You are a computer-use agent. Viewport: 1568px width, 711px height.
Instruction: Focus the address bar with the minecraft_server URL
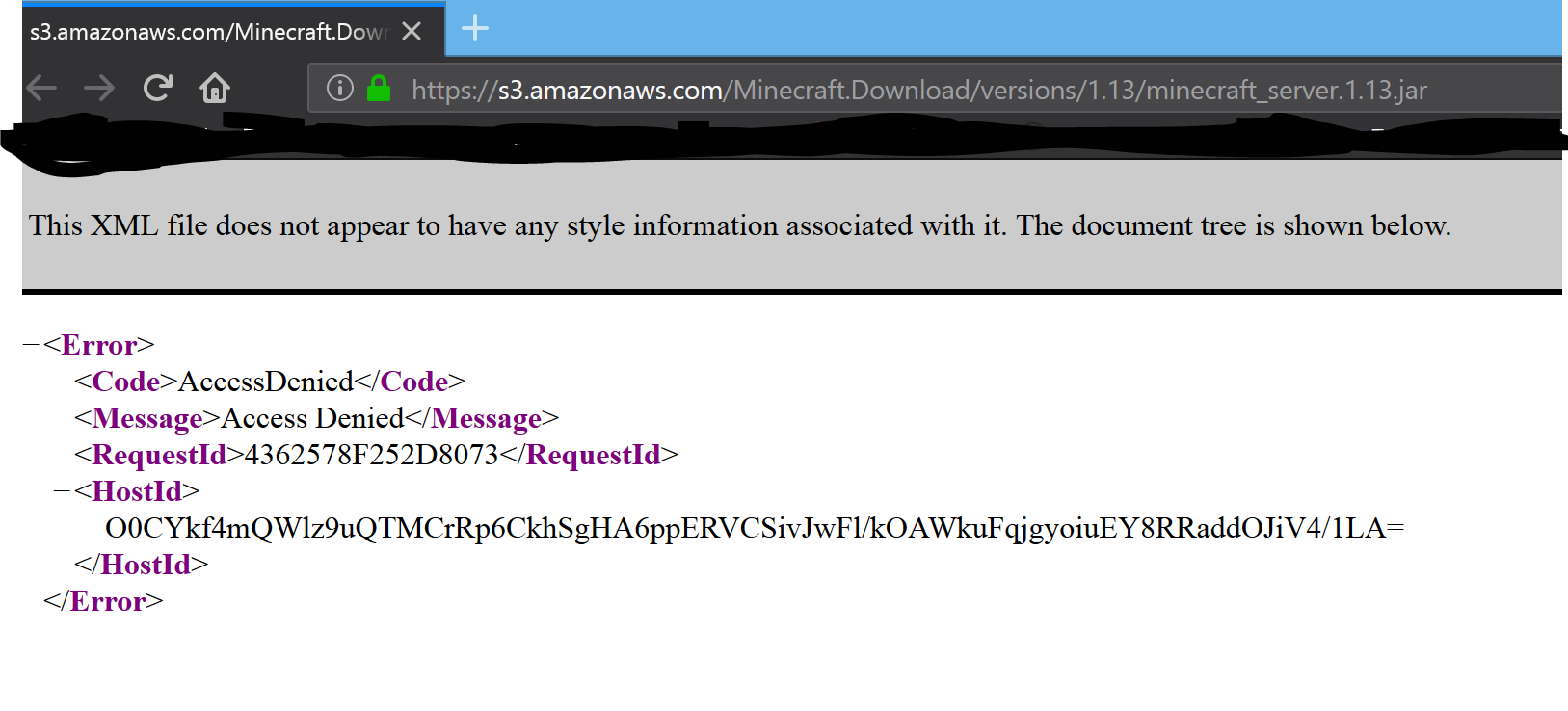(x=916, y=90)
